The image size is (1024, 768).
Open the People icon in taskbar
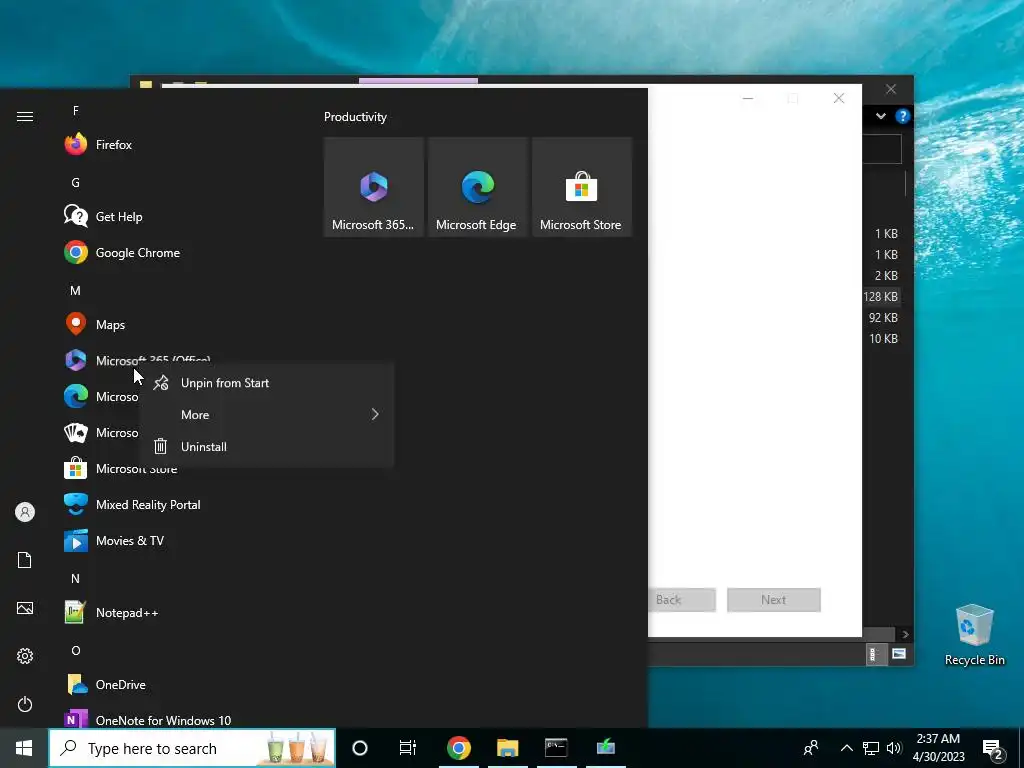pyautogui.click(x=811, y=748)
